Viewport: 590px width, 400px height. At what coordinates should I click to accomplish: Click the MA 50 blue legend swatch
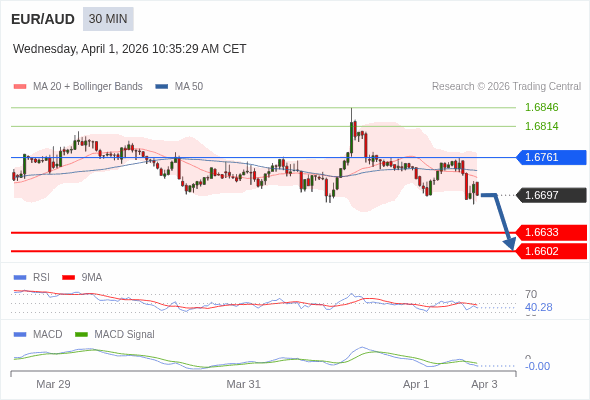(x=162, y=87)
